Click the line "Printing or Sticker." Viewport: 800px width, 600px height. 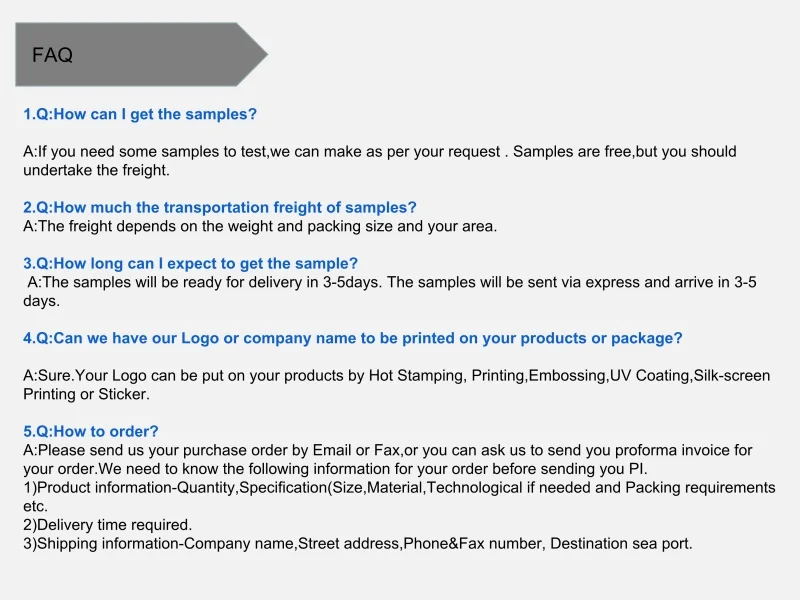tap(86, 394)
